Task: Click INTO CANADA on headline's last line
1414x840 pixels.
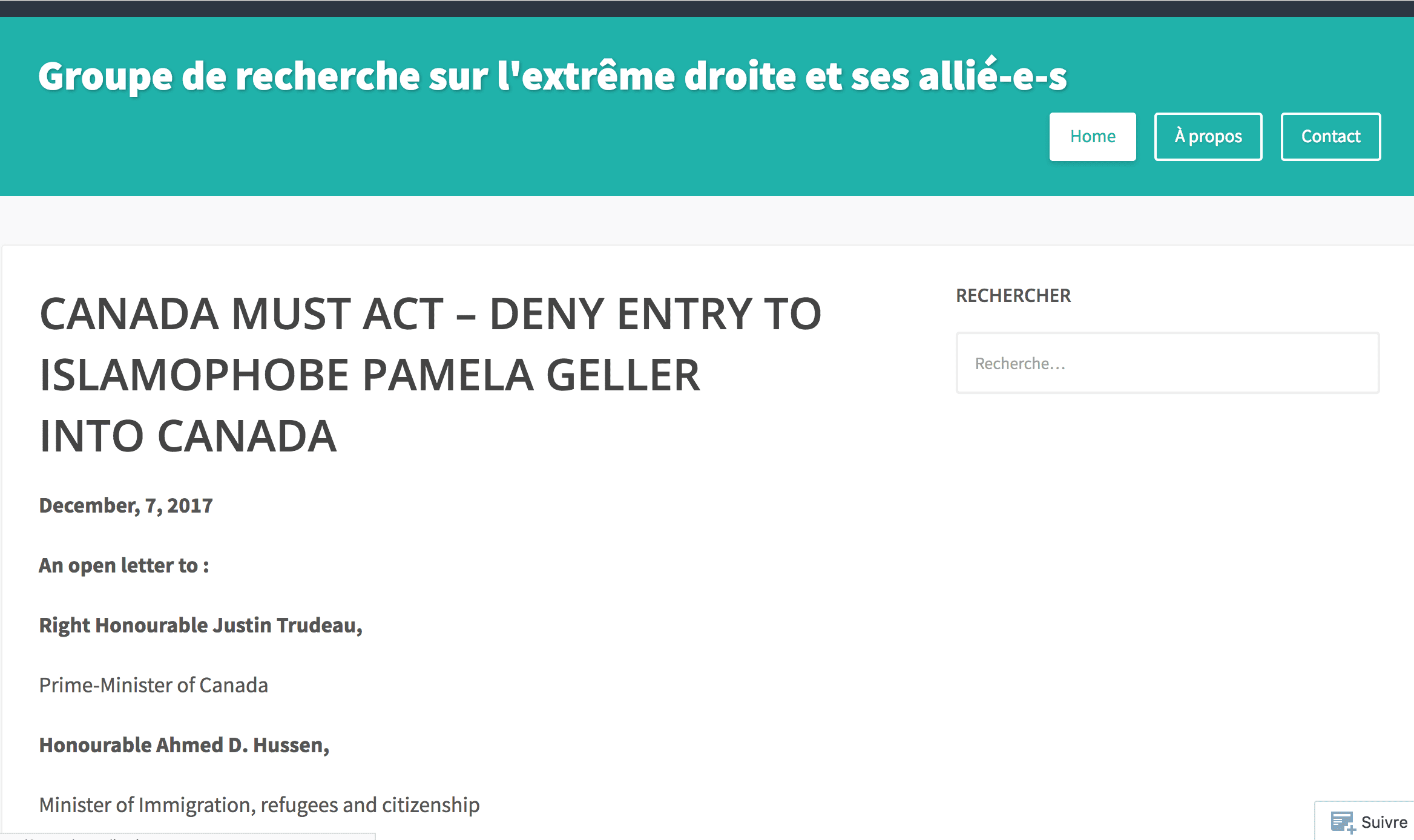Action: 188,436
